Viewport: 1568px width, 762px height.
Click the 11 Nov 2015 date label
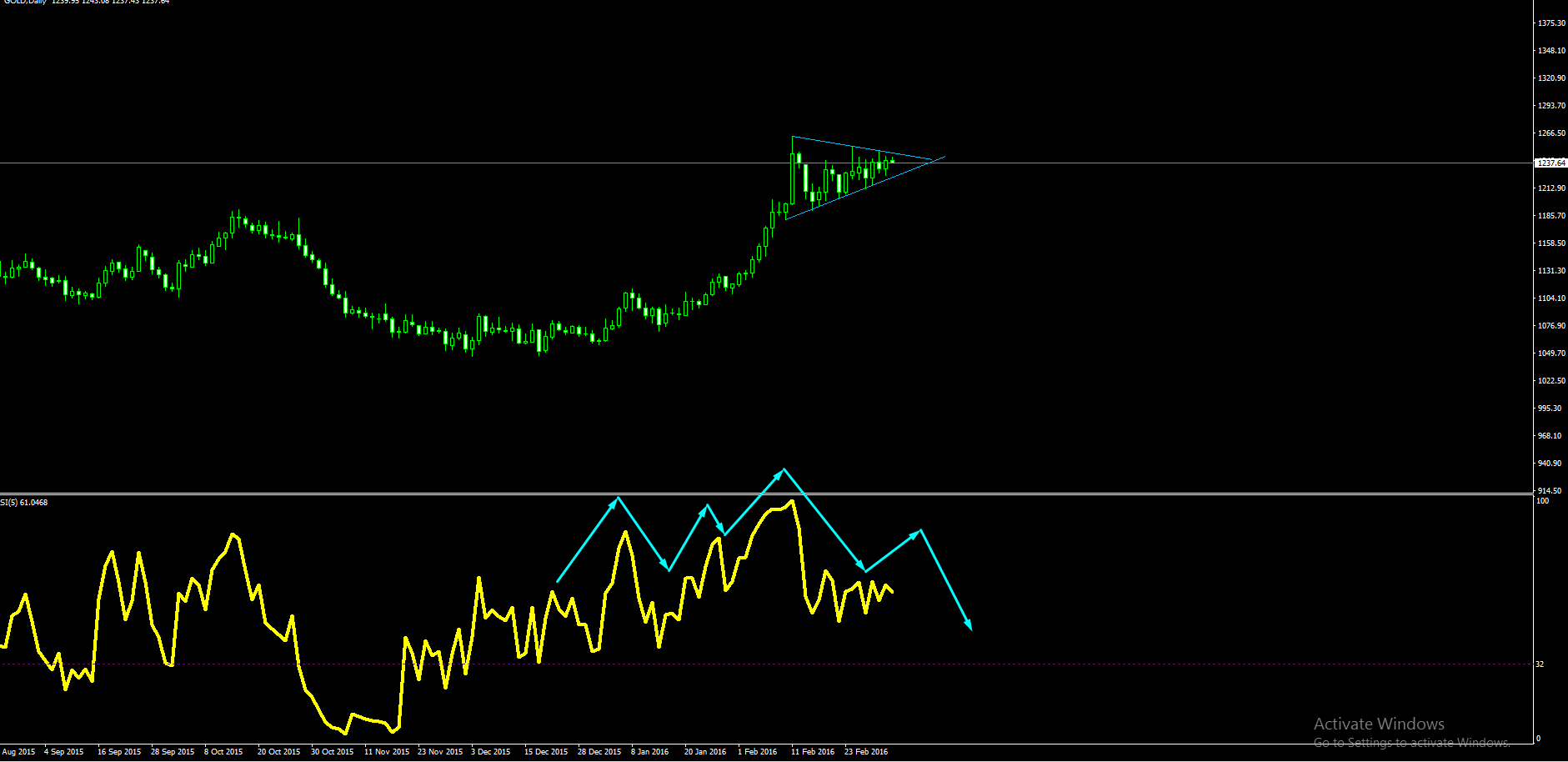387,752
